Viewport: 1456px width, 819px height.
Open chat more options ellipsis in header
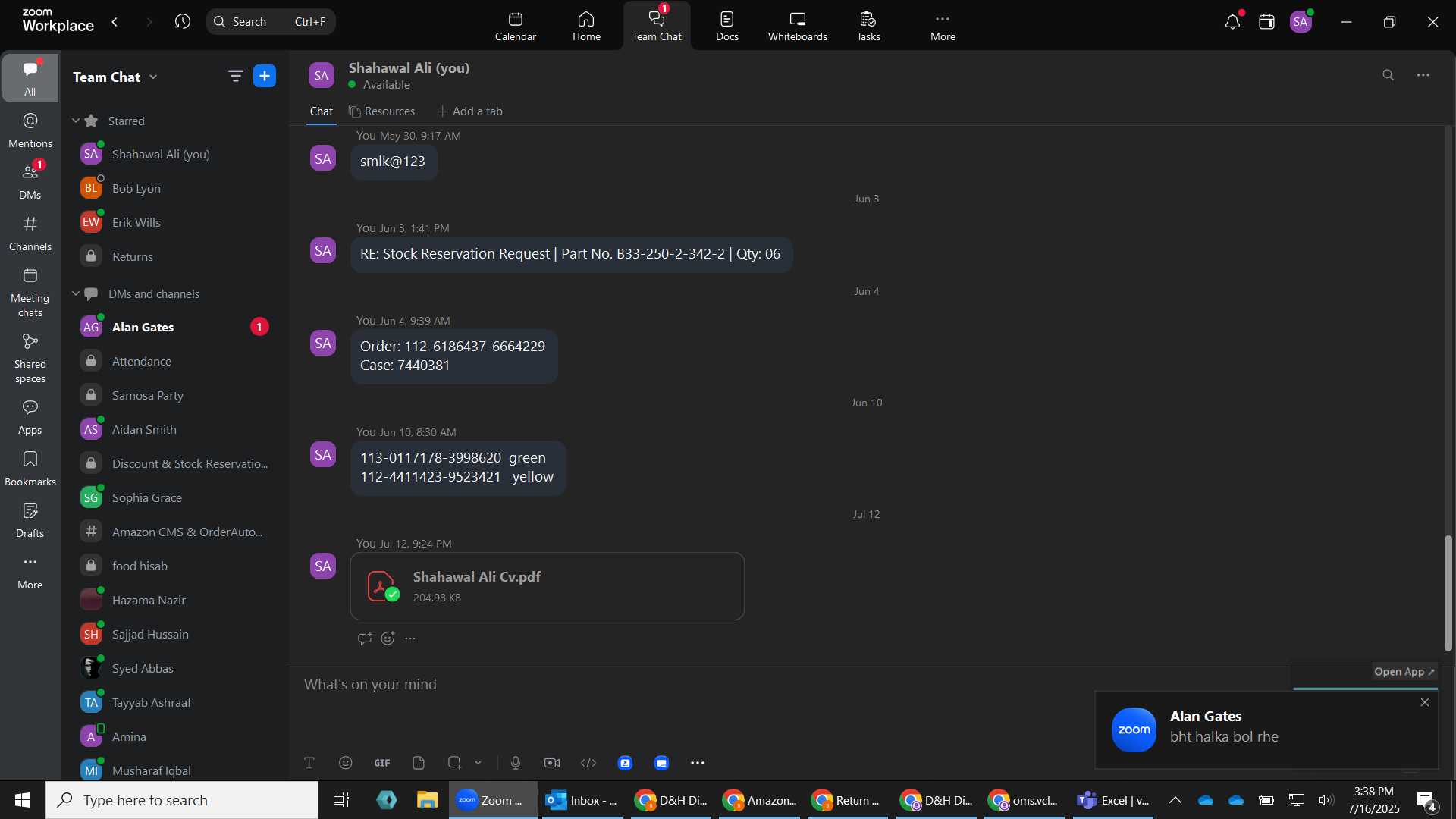click(x=1423, y=75)
